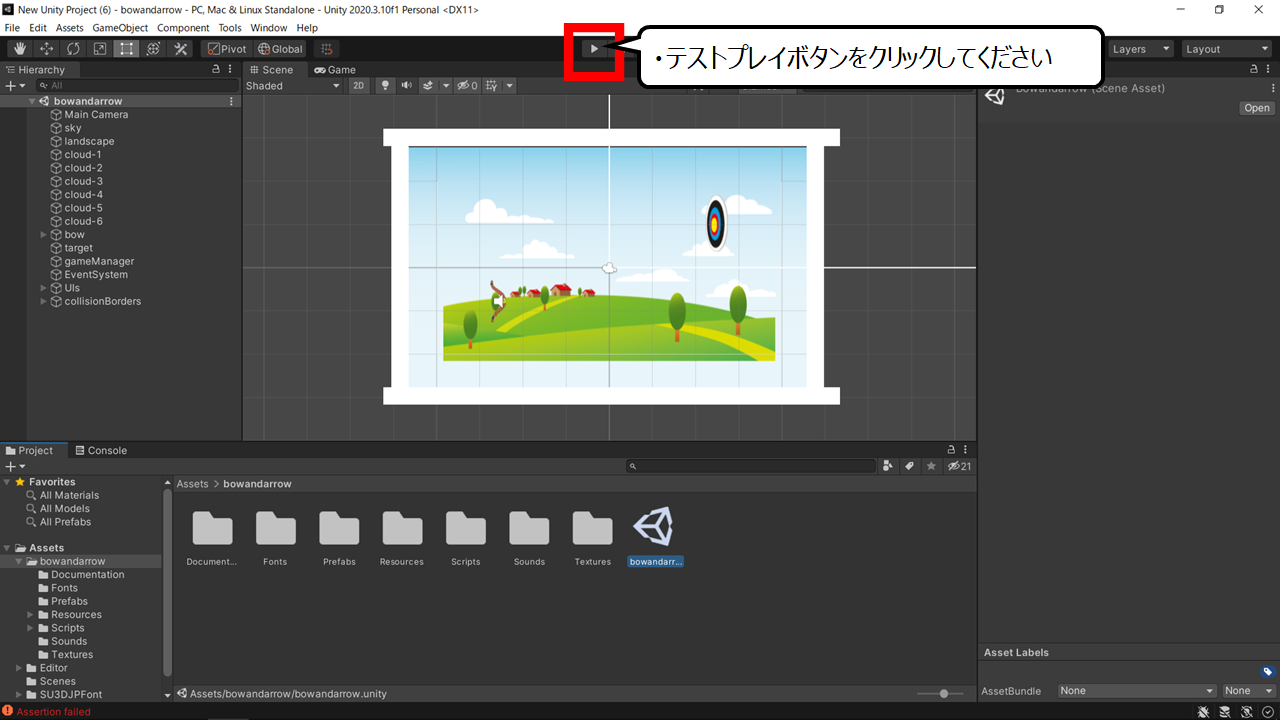Open the Shaded draw mode dropdown
Image resolution: width=1280 pixels, height=720 pixels.
(x=293, y=86)
